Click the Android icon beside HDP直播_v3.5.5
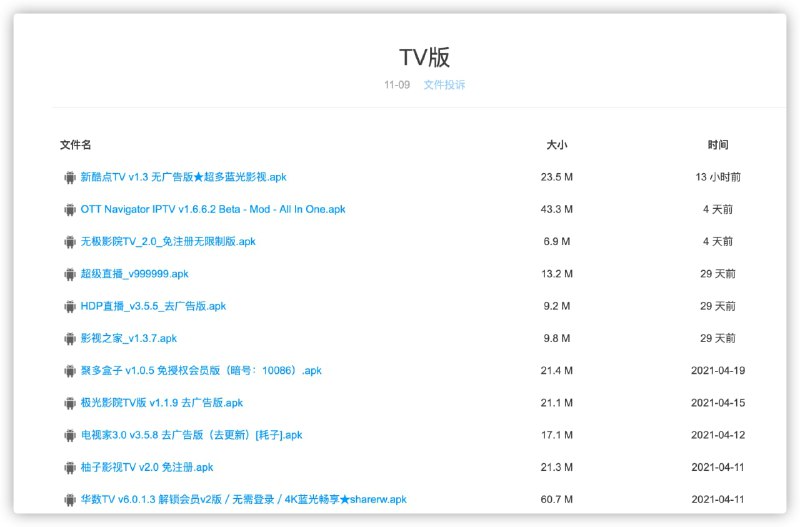Image resolution: width=800 pixels, height=527 pixels. pos(70,307)
